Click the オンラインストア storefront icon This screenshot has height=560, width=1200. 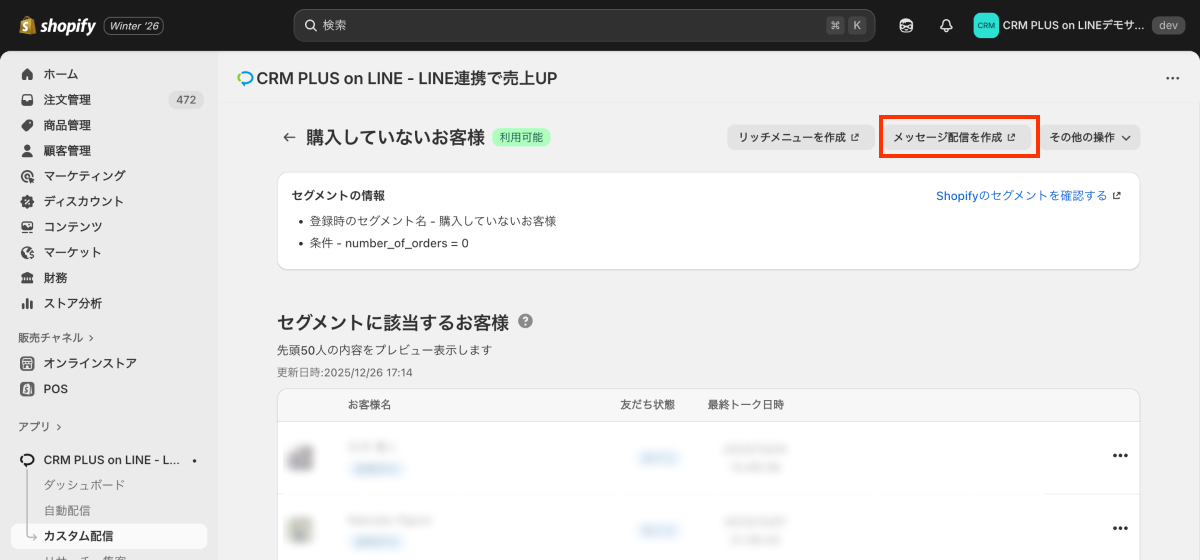click(27, 363)
